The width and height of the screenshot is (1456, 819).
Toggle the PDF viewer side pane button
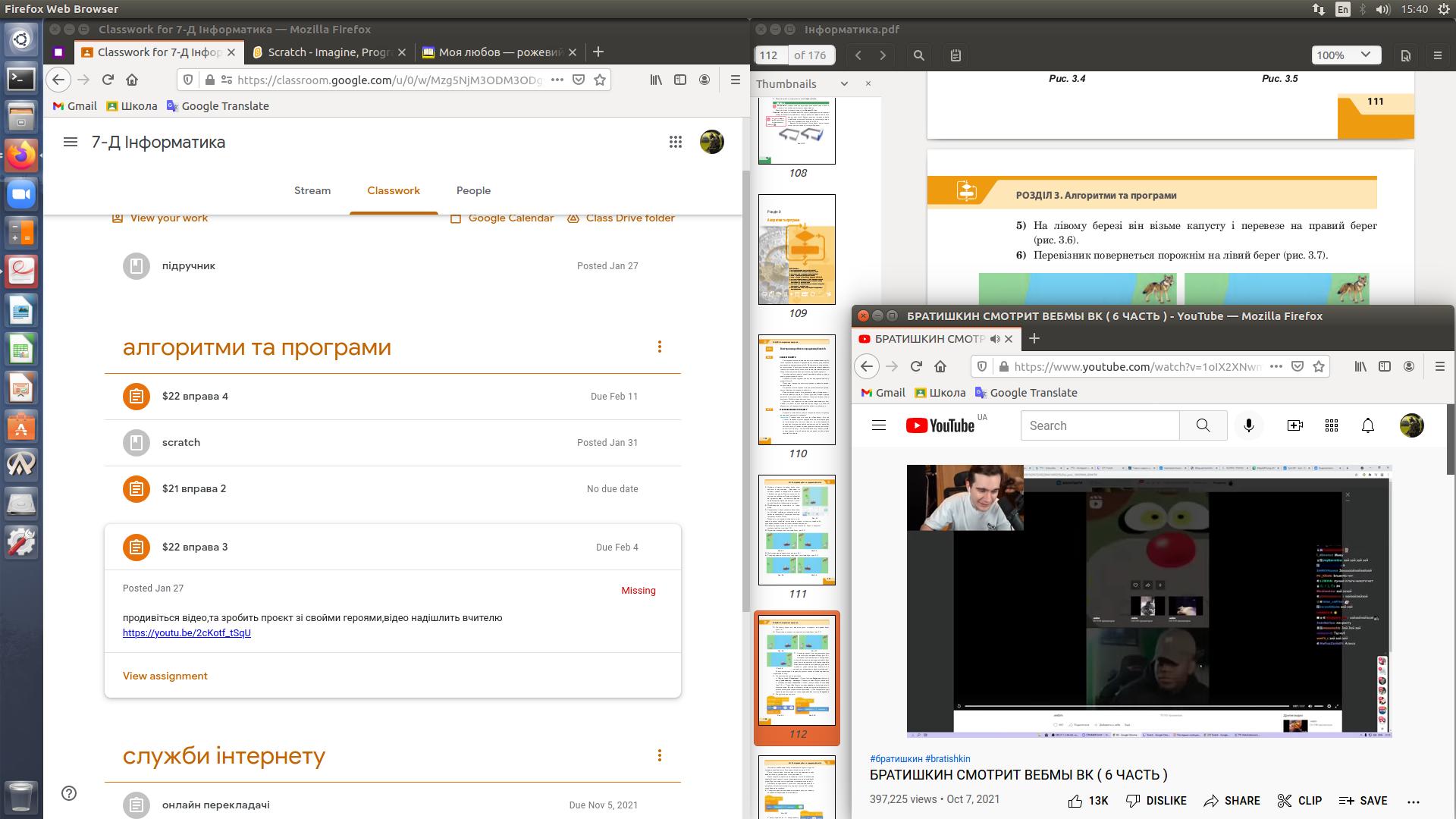click(955, 55)
